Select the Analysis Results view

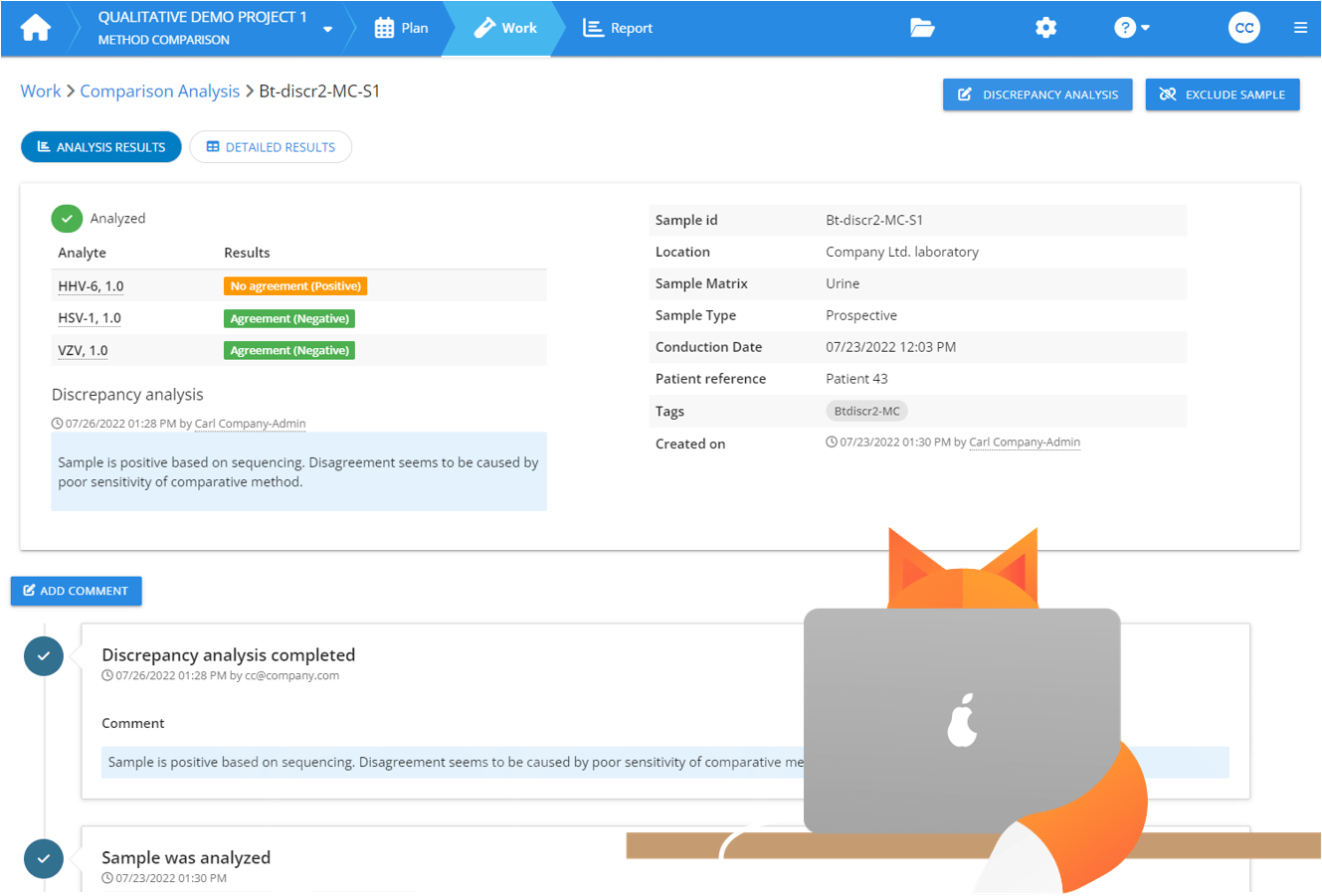click(x=101, y=147)
